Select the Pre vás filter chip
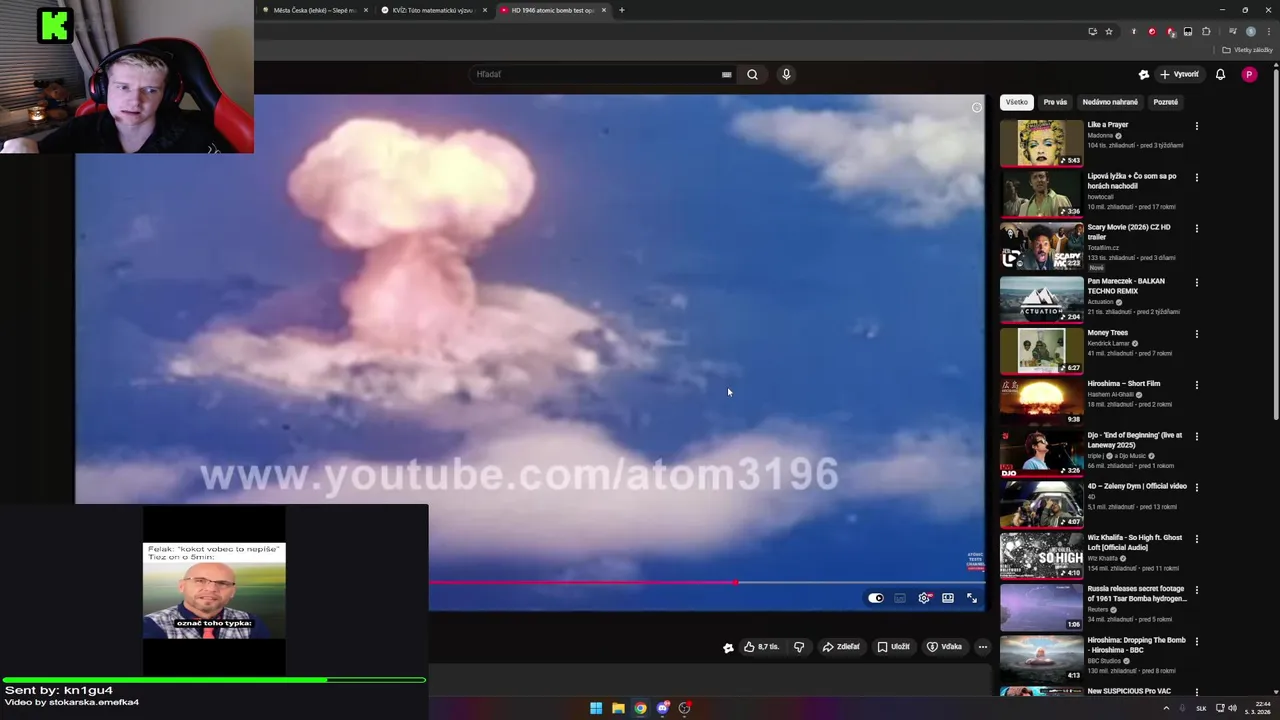Screen dimensions: 1280x720 [x=1055, y=102]
